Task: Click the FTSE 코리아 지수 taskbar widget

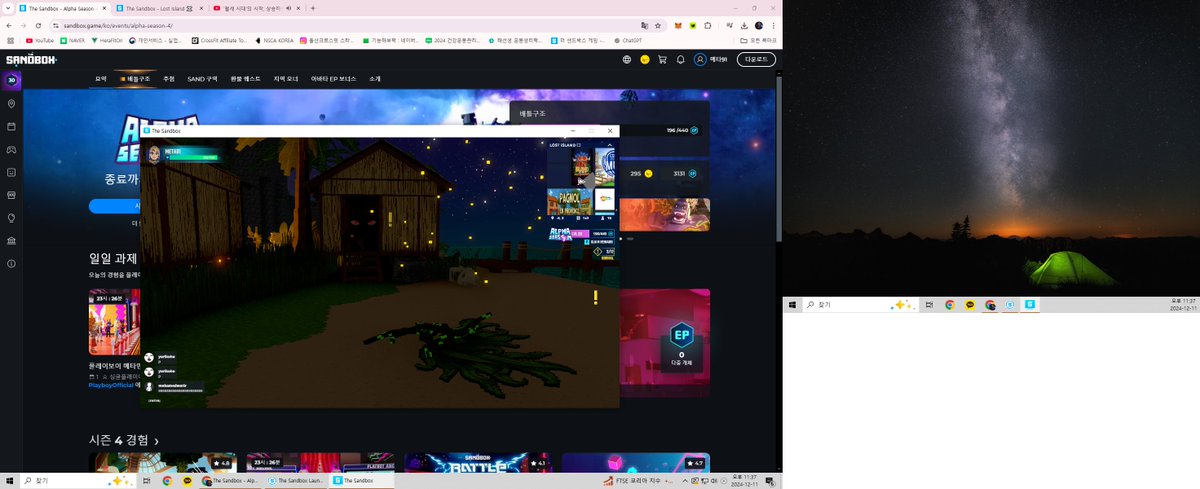Action: point(637,481)
